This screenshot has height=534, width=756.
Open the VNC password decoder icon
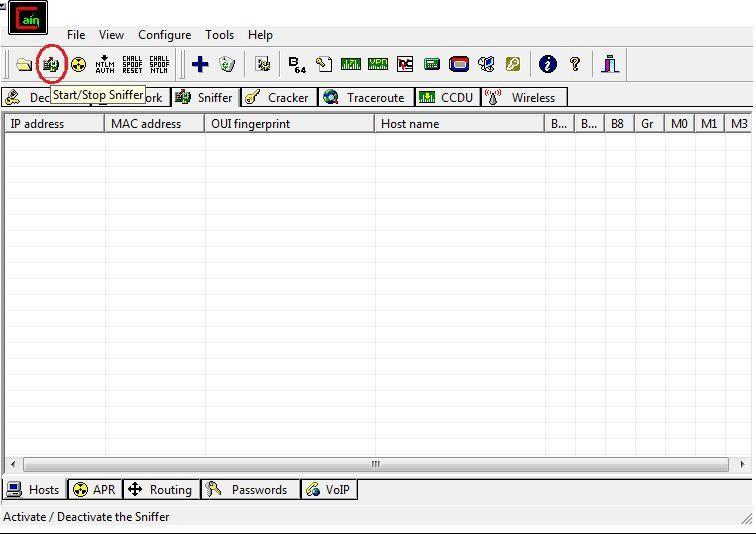405,64
